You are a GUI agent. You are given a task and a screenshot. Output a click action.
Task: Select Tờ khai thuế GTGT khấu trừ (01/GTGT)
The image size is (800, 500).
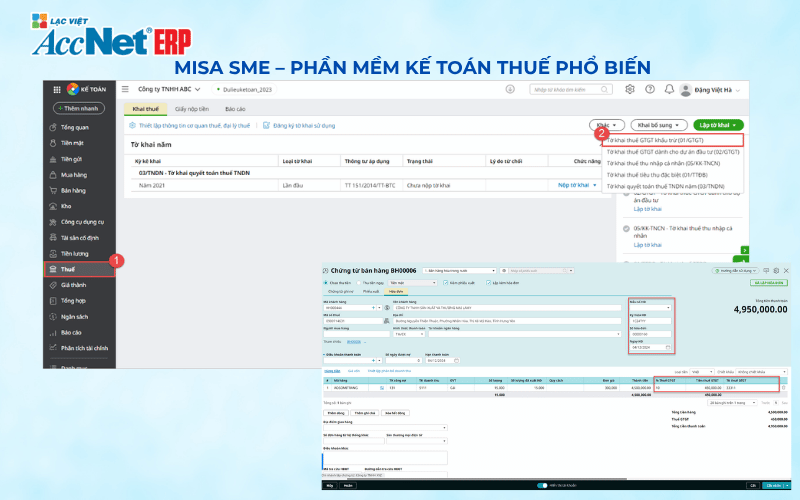[x=672, y=140]
